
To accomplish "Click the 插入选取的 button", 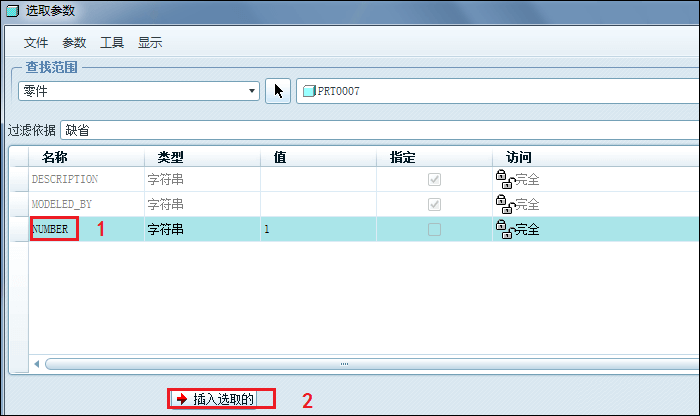I will coord(214,399).
